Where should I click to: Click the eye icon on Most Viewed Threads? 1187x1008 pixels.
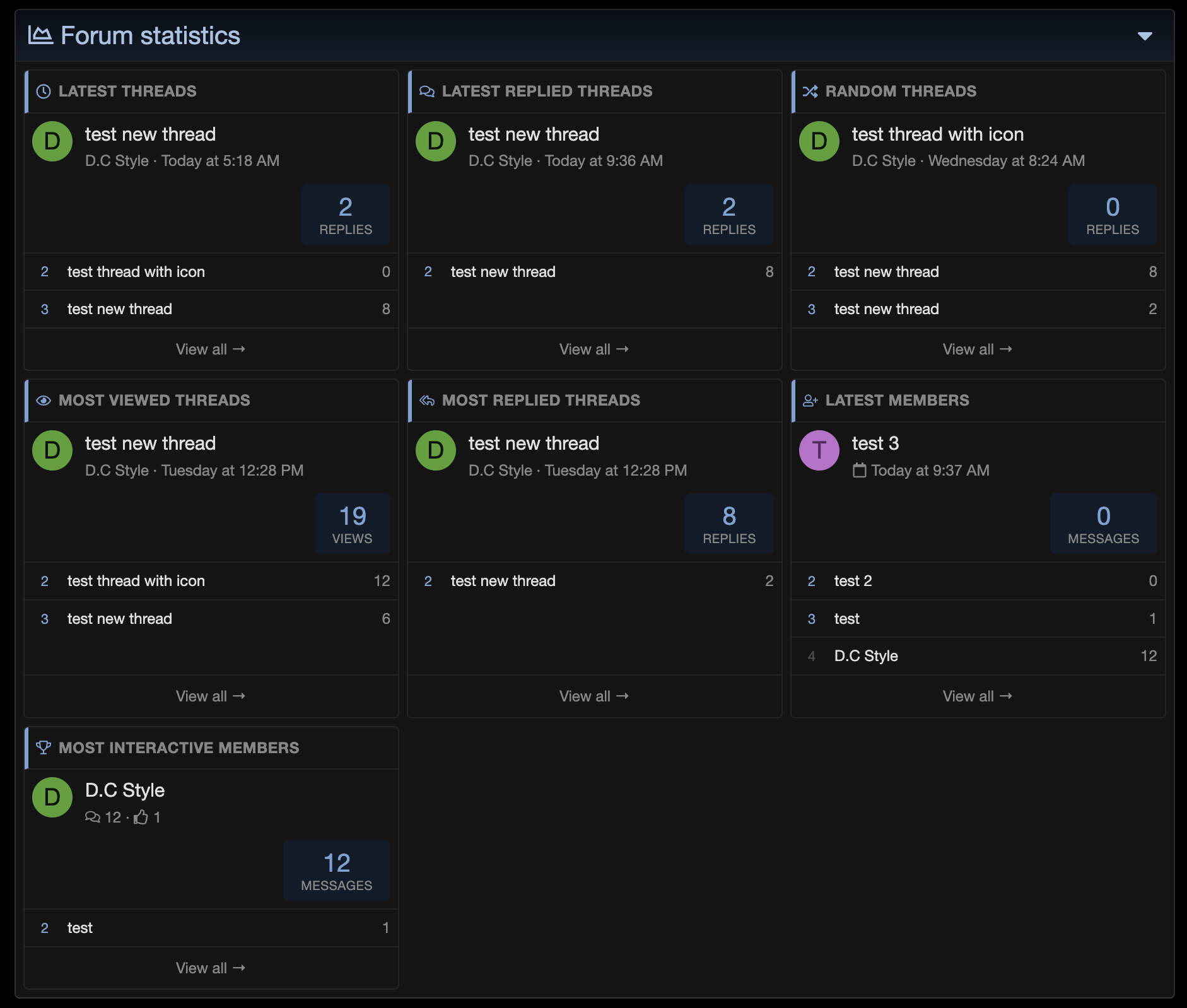pyautogui.click(x=43, y=401)
